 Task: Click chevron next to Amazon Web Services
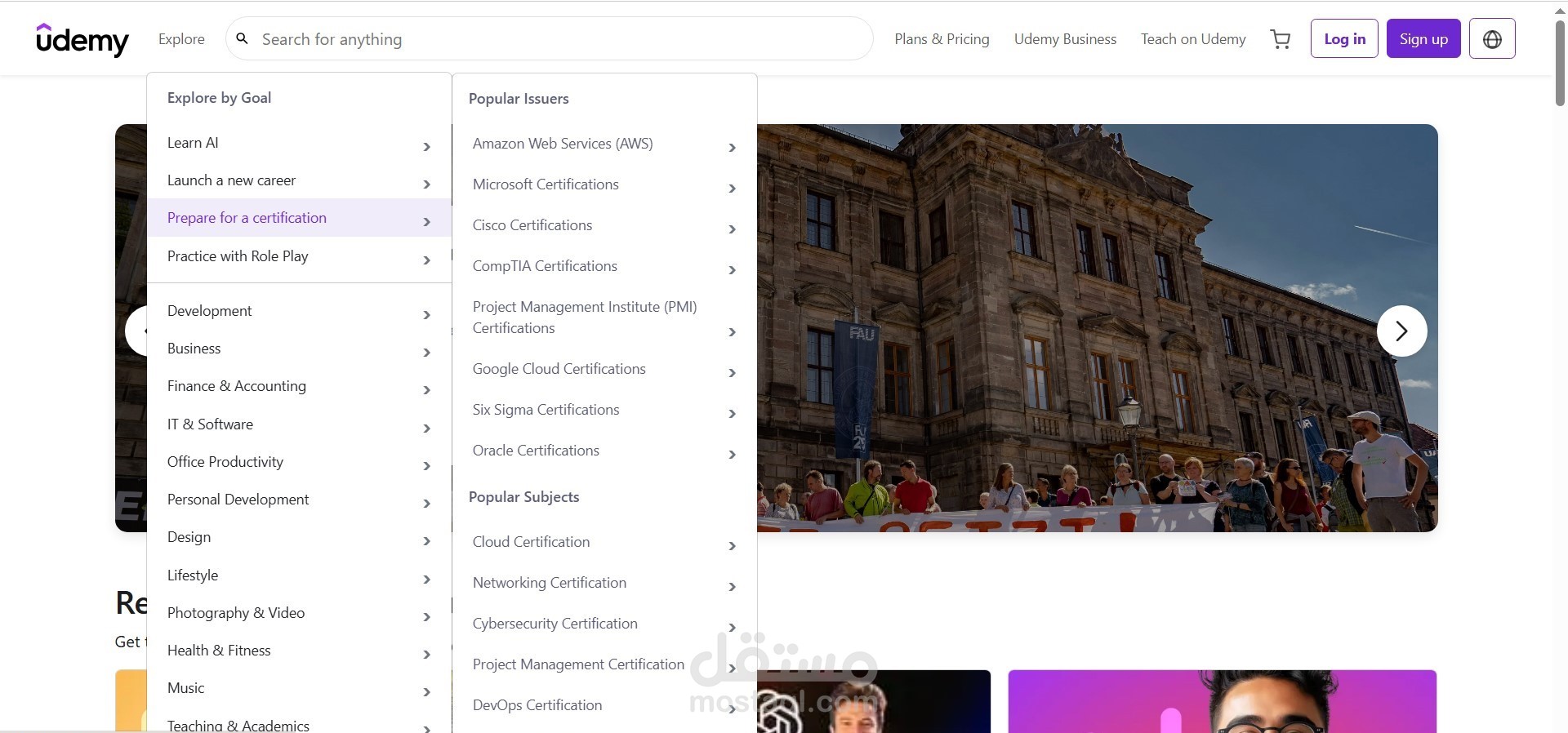[x=732, y=148]
